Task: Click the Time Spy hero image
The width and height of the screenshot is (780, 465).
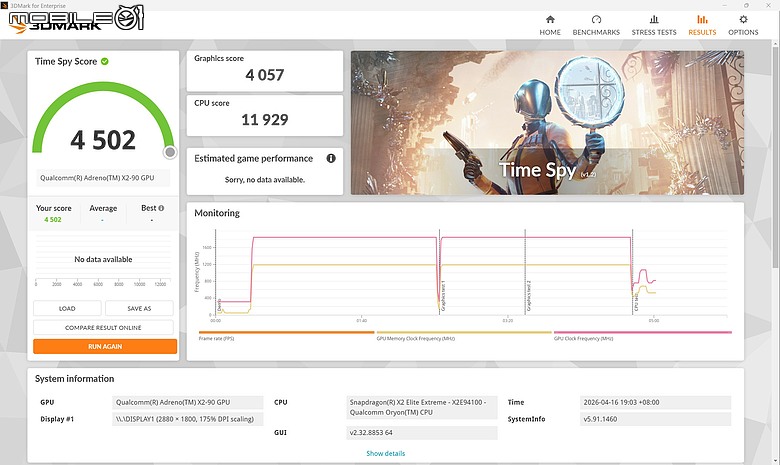Action: pyautogui.click(x=547, y=122)
